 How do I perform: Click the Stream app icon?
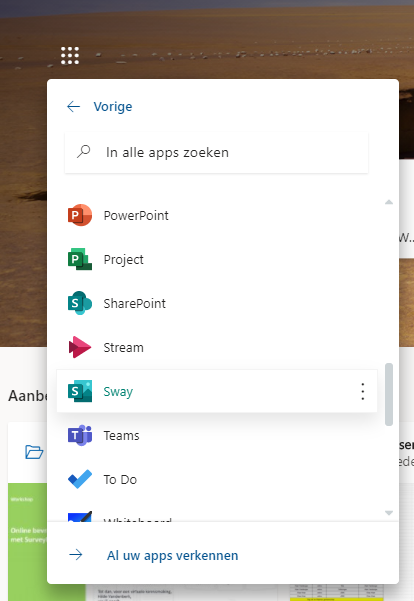[x=80, y=347]
